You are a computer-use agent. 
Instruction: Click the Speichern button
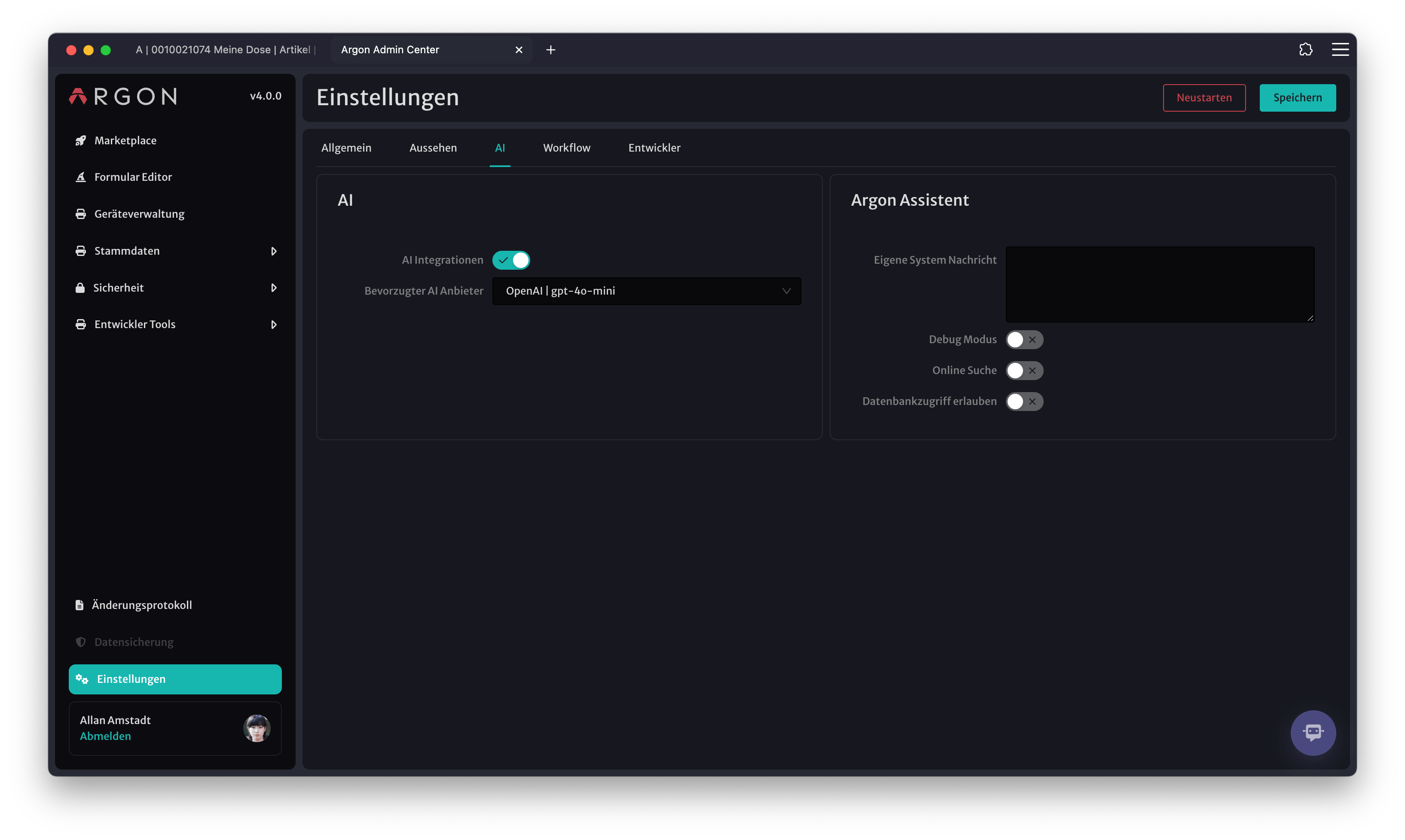(x=1298, y=97)
